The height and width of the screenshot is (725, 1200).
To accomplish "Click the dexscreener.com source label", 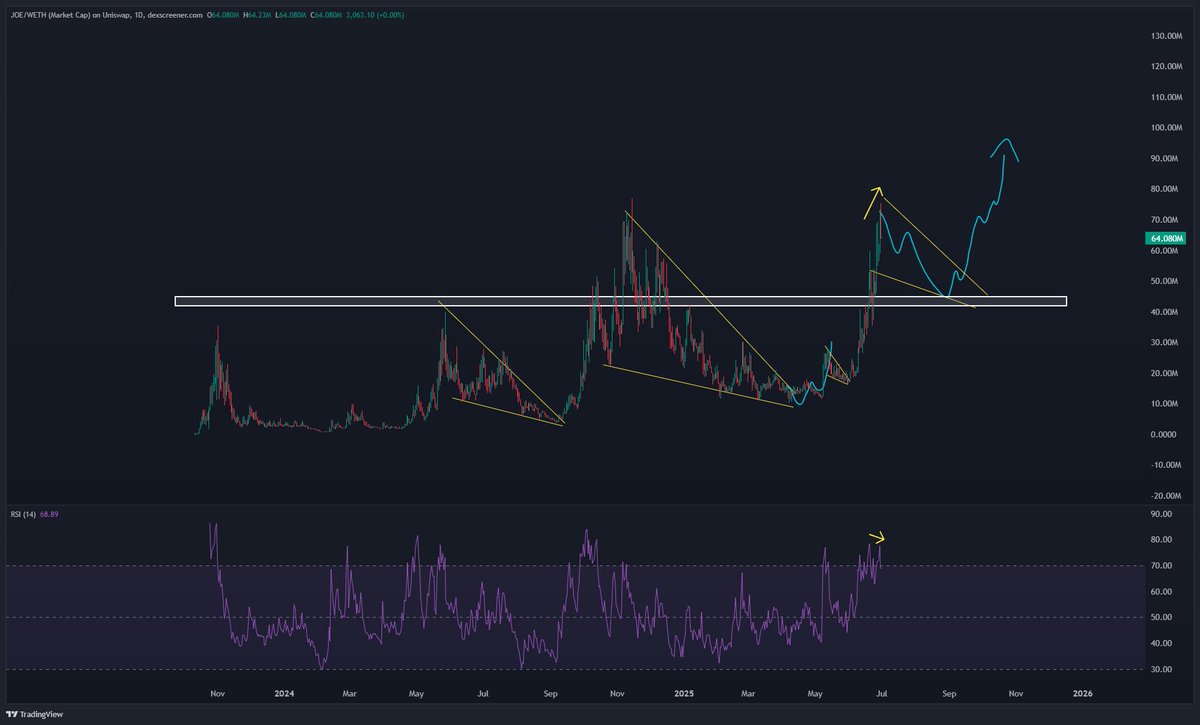I will 175,15.
